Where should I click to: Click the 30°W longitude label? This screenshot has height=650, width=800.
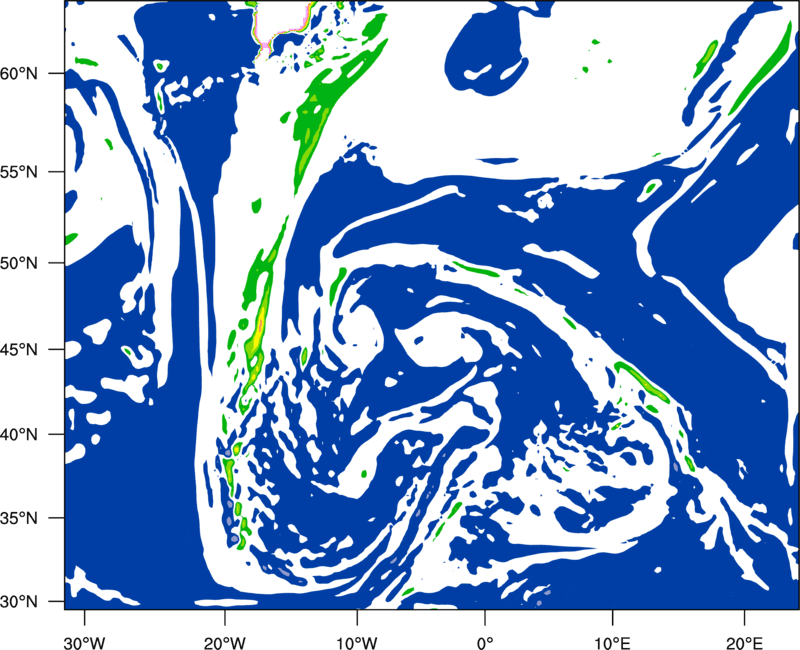point(84,643)
